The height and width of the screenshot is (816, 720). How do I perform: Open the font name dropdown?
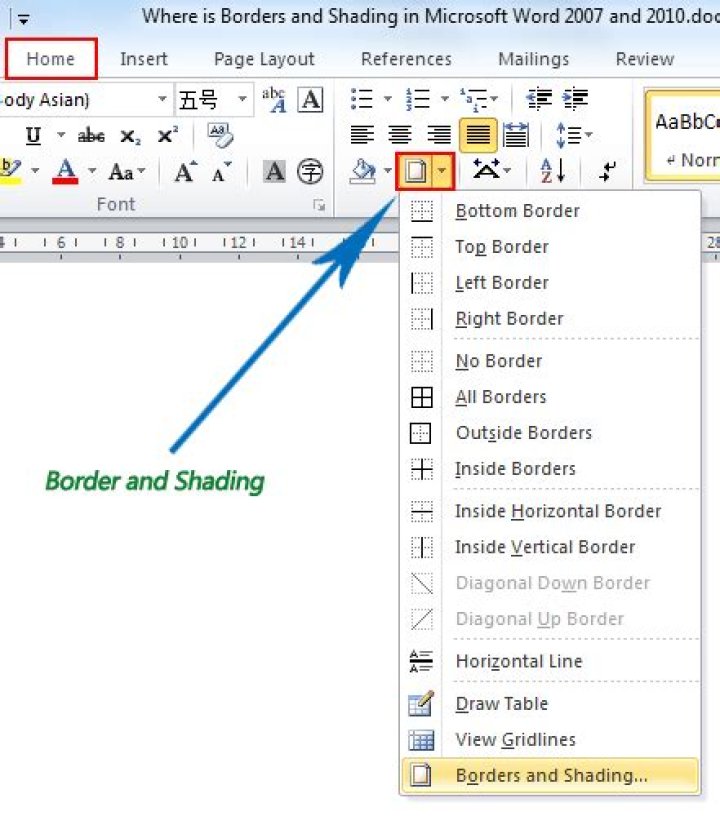(162, 98)
